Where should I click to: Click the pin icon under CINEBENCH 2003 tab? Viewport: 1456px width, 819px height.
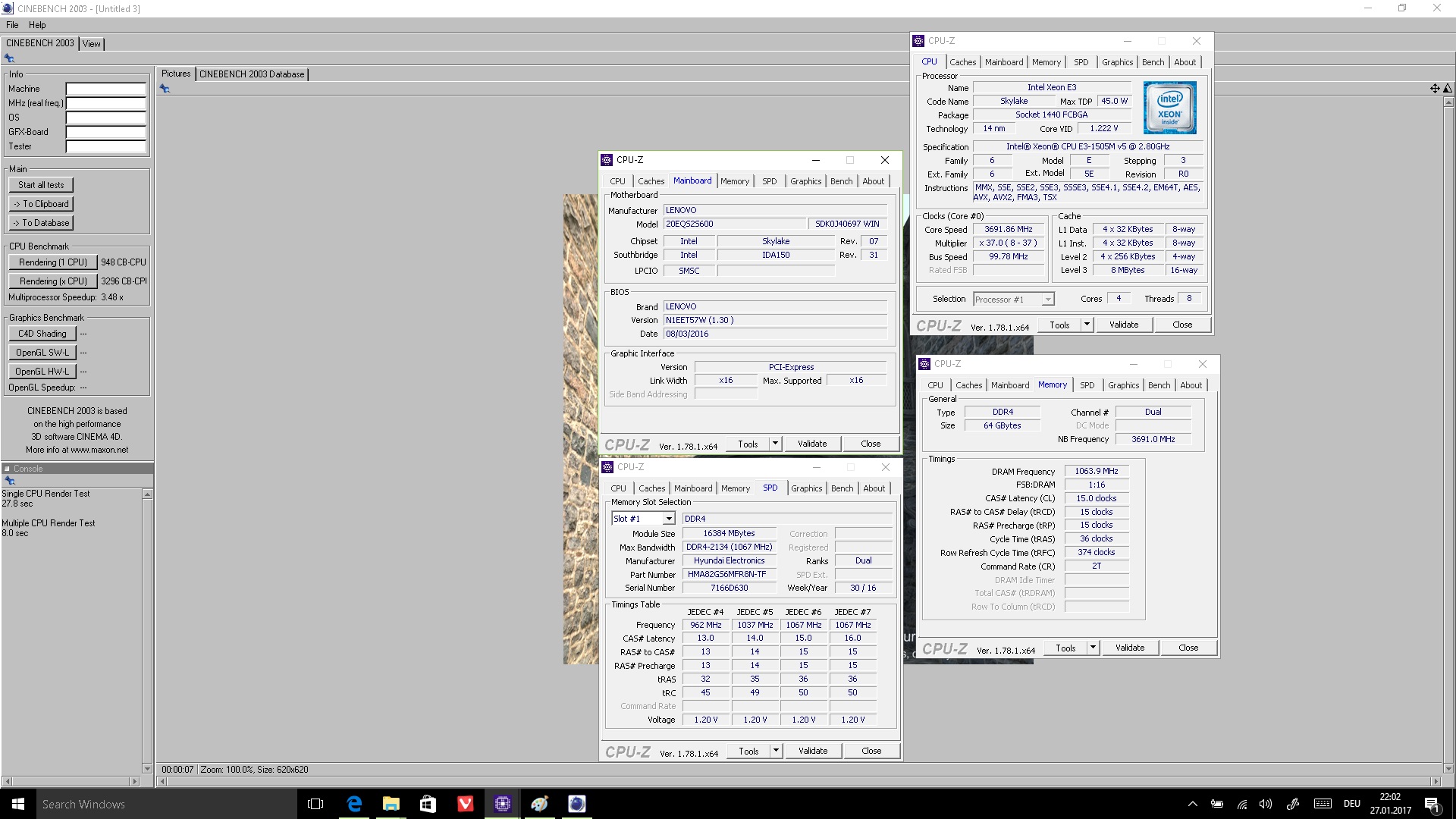point(10,58)
